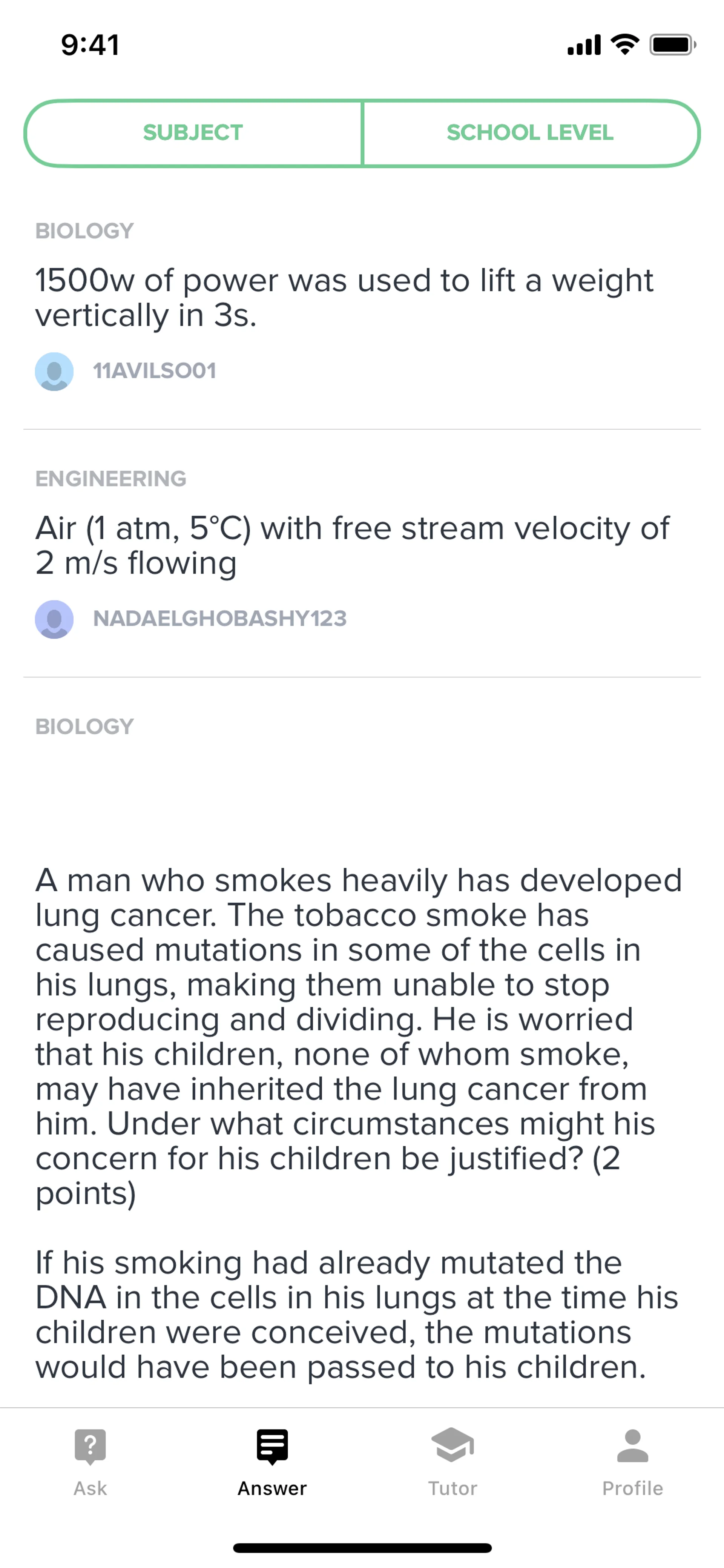
Task: Open the Tutor graduation cap icon
Action: point(452,1444)
